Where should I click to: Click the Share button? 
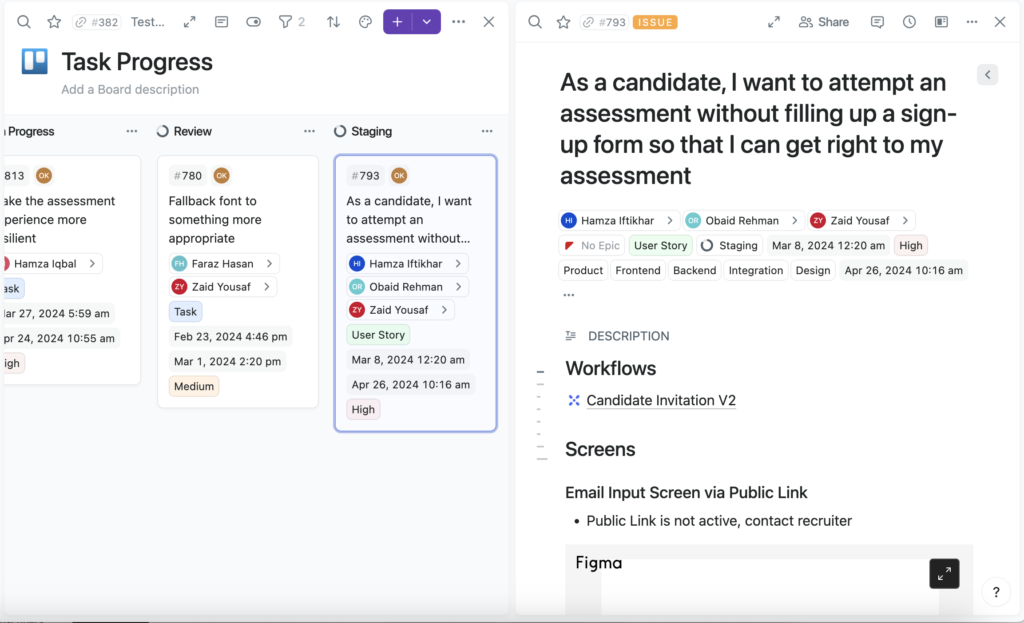[x=824, y=22]
